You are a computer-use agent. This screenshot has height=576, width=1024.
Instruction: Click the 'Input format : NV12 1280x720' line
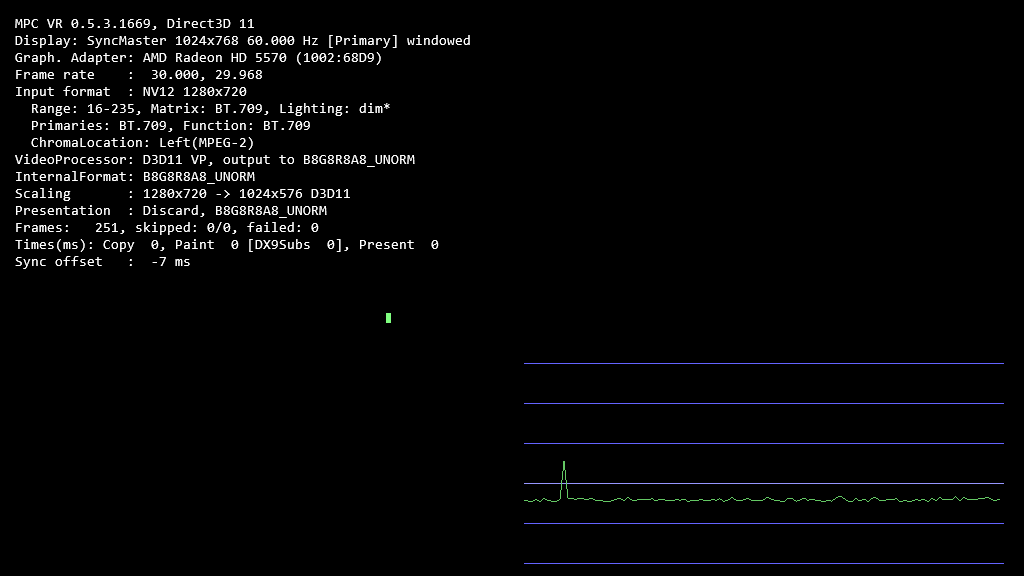[131, 92]
